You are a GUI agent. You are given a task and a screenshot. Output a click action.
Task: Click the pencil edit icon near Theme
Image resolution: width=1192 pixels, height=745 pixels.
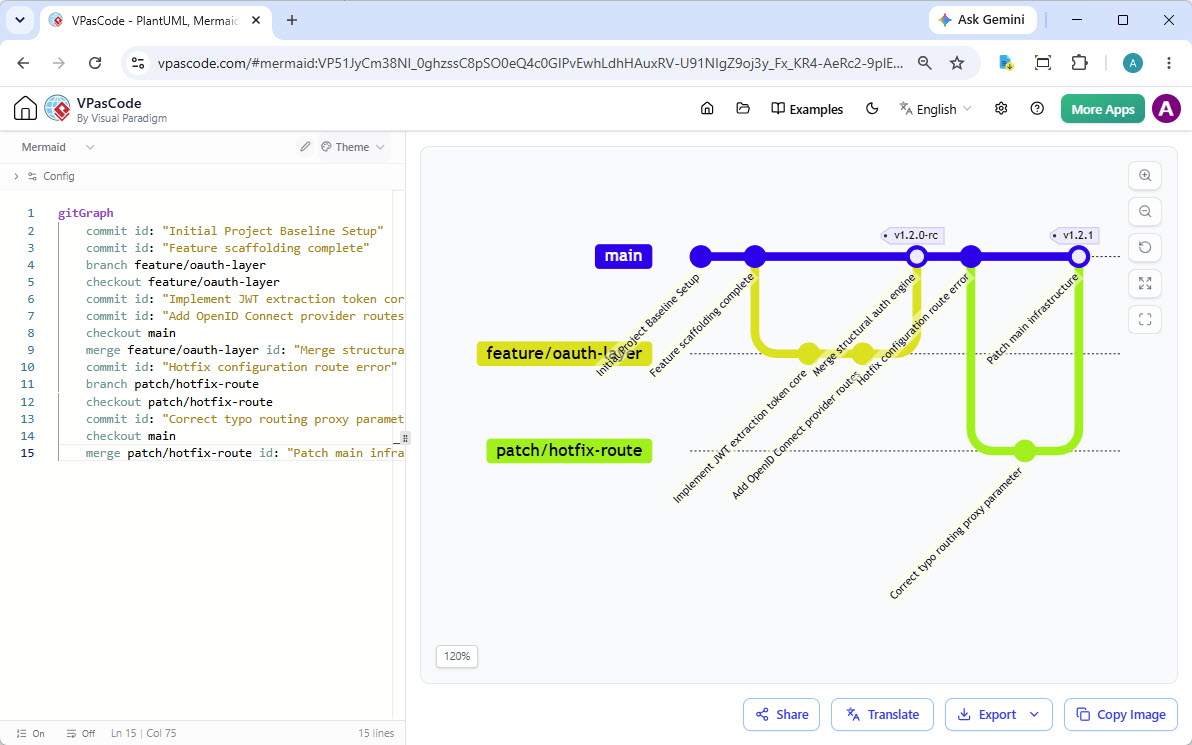(305, 147)
